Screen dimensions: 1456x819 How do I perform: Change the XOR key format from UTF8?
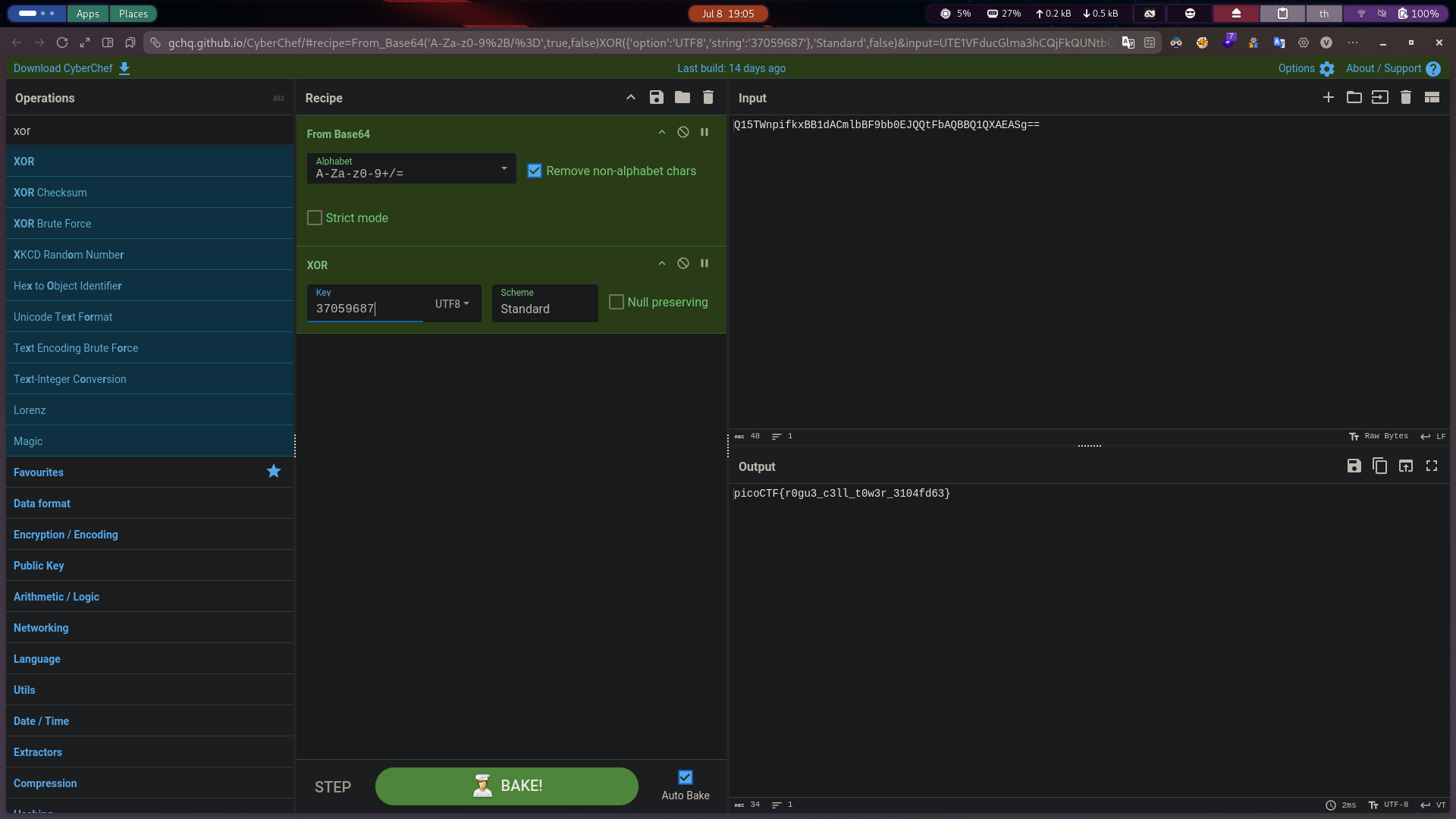(x=452, y=304)
